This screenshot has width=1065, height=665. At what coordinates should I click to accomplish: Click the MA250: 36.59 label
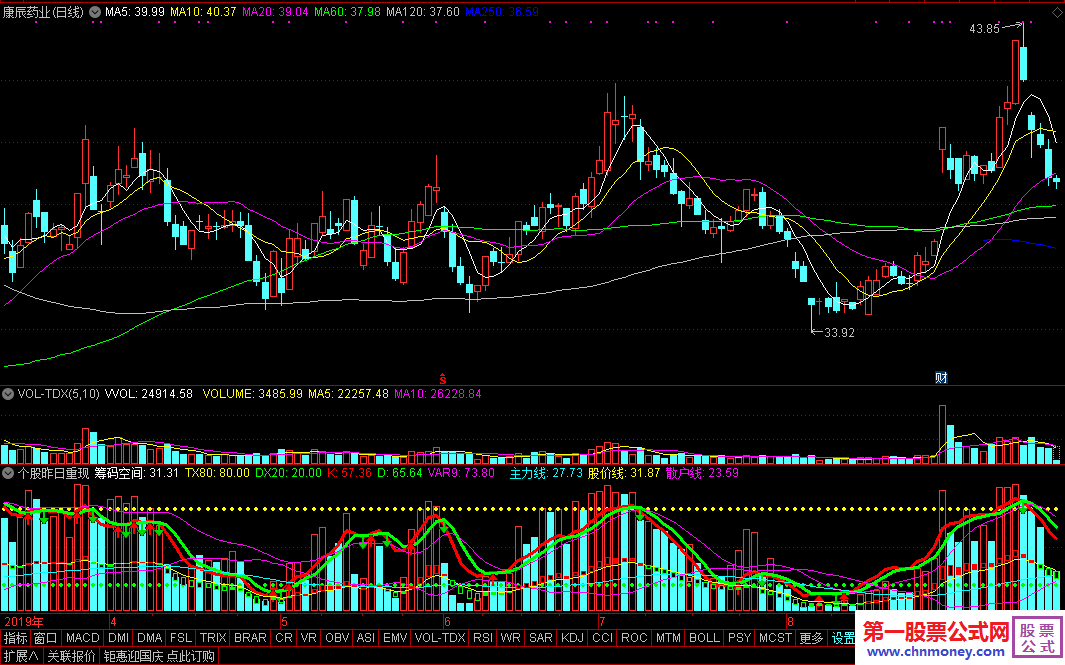point(502,12)
